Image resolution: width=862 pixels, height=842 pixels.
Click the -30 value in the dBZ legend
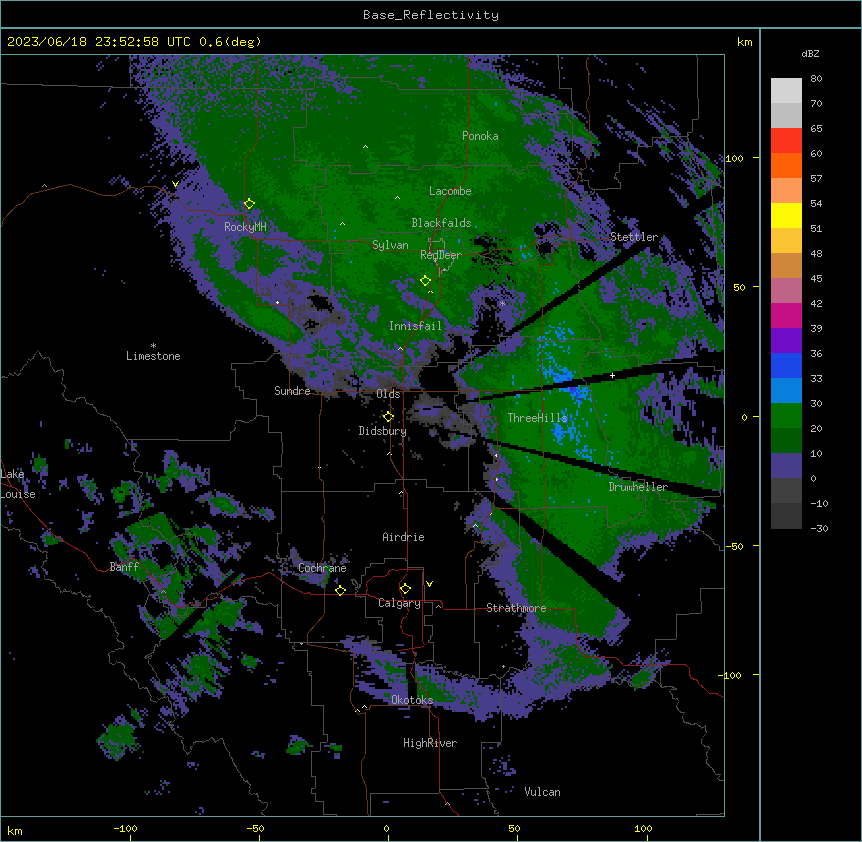(819, 528)
